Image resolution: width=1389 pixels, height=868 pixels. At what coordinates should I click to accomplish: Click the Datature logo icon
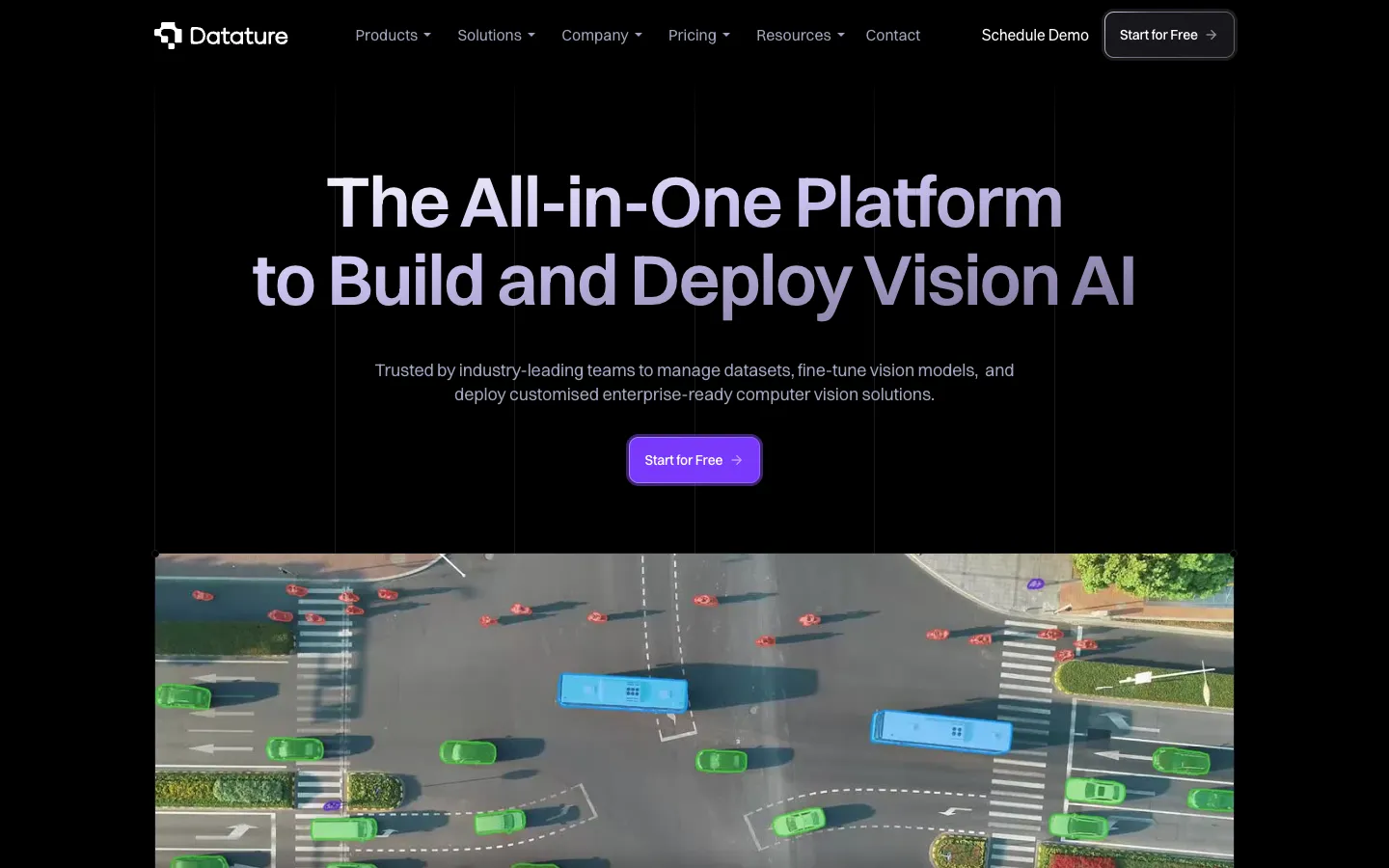(168, 36)
